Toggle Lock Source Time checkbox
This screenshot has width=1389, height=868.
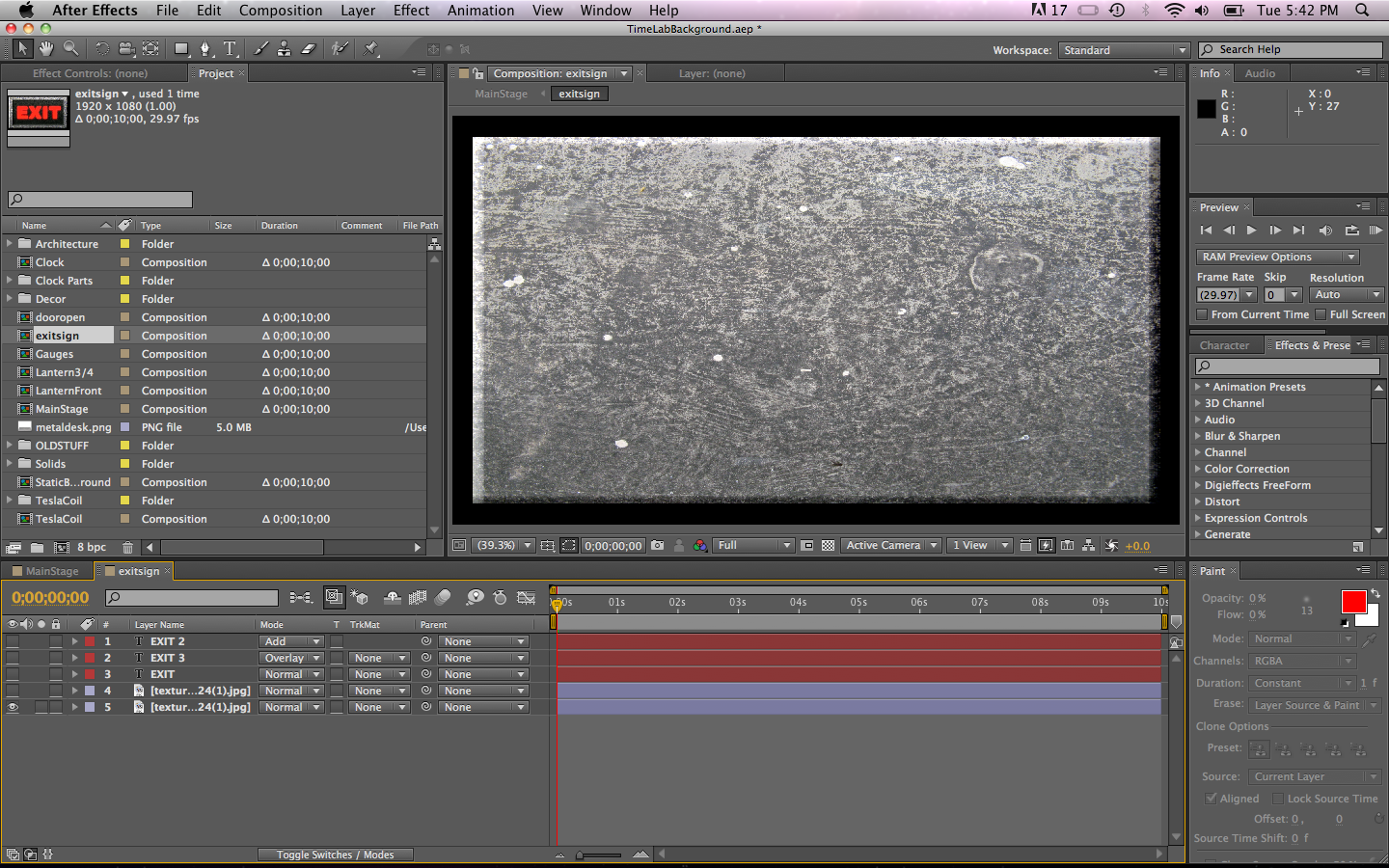[1277, 799]
